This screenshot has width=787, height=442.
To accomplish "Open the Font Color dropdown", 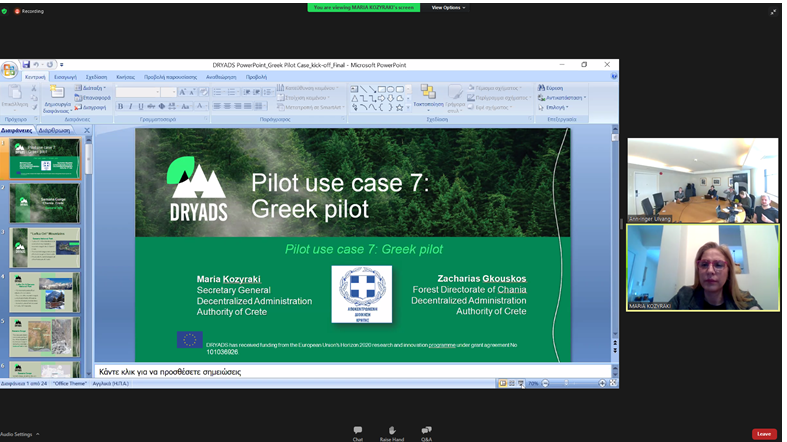I will tap(201, 106).
